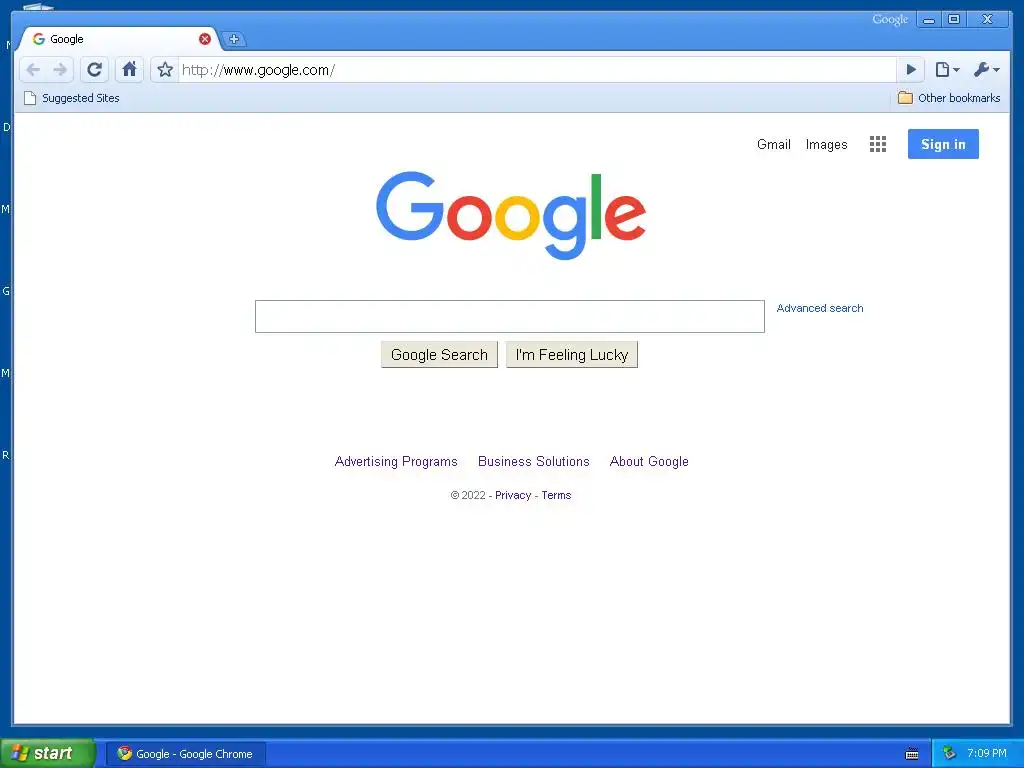Minimize the Chrome window
This screenshot has height=768, width=1024.
[x=928, y=20]
